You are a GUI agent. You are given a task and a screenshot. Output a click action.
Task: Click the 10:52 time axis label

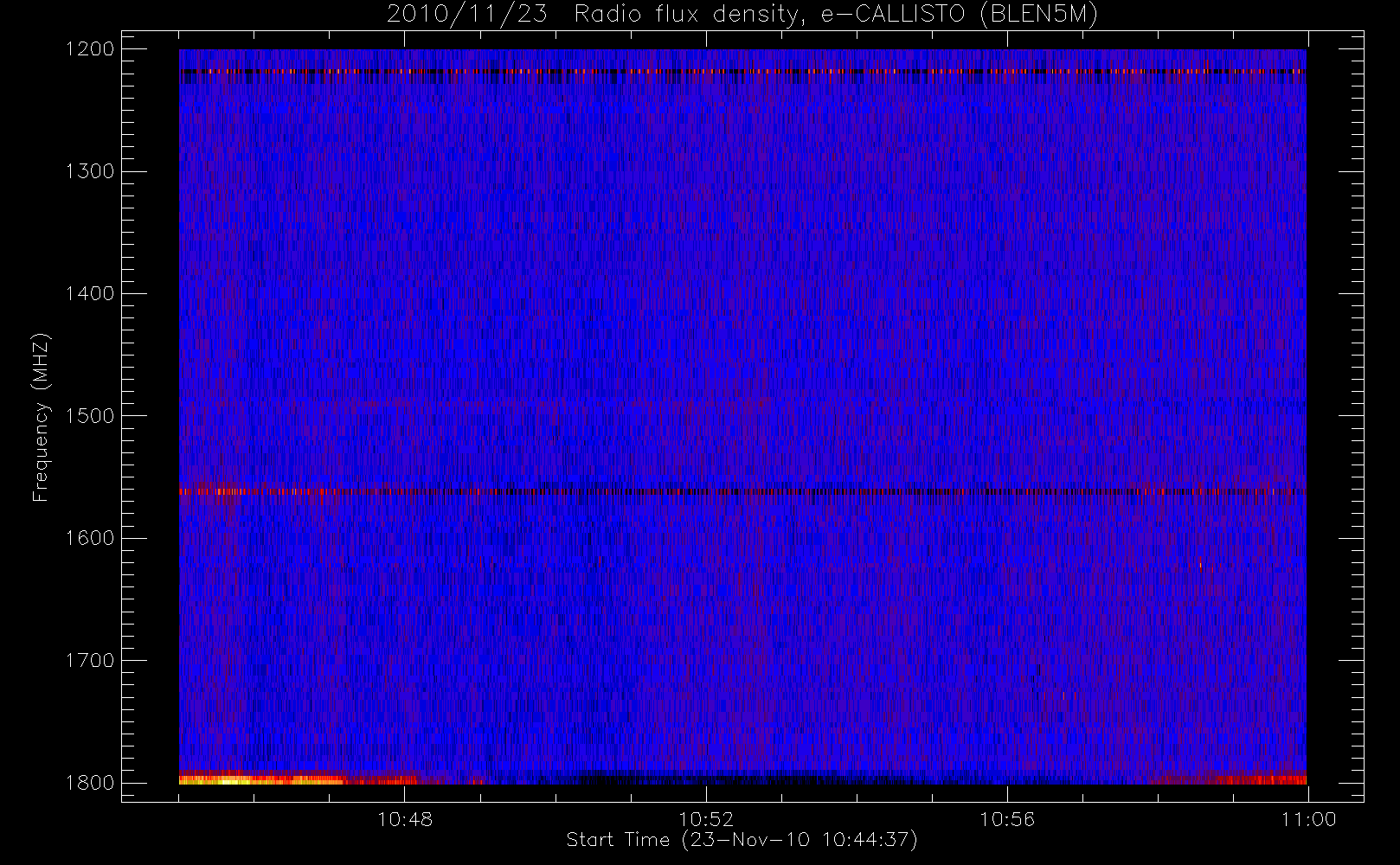tap(706, 819)
